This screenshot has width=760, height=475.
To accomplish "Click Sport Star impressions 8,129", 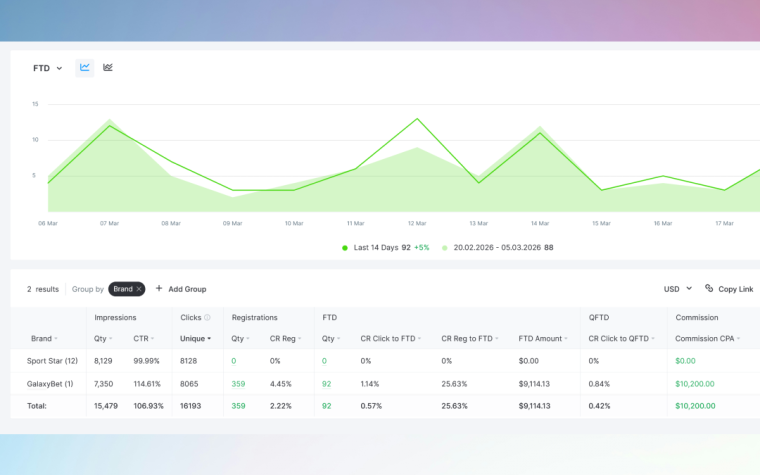I will coord(103,361).
